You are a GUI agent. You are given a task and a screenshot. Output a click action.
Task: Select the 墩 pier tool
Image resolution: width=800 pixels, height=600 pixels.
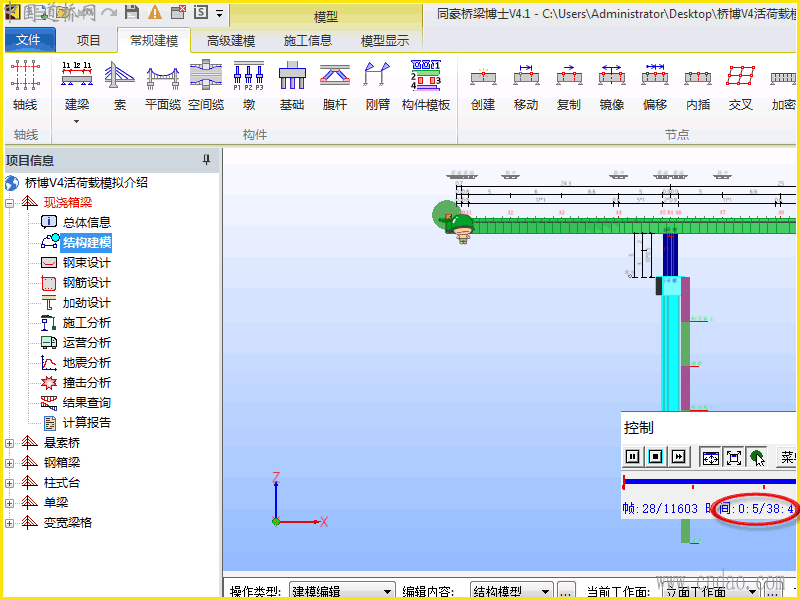pos(248,85)
